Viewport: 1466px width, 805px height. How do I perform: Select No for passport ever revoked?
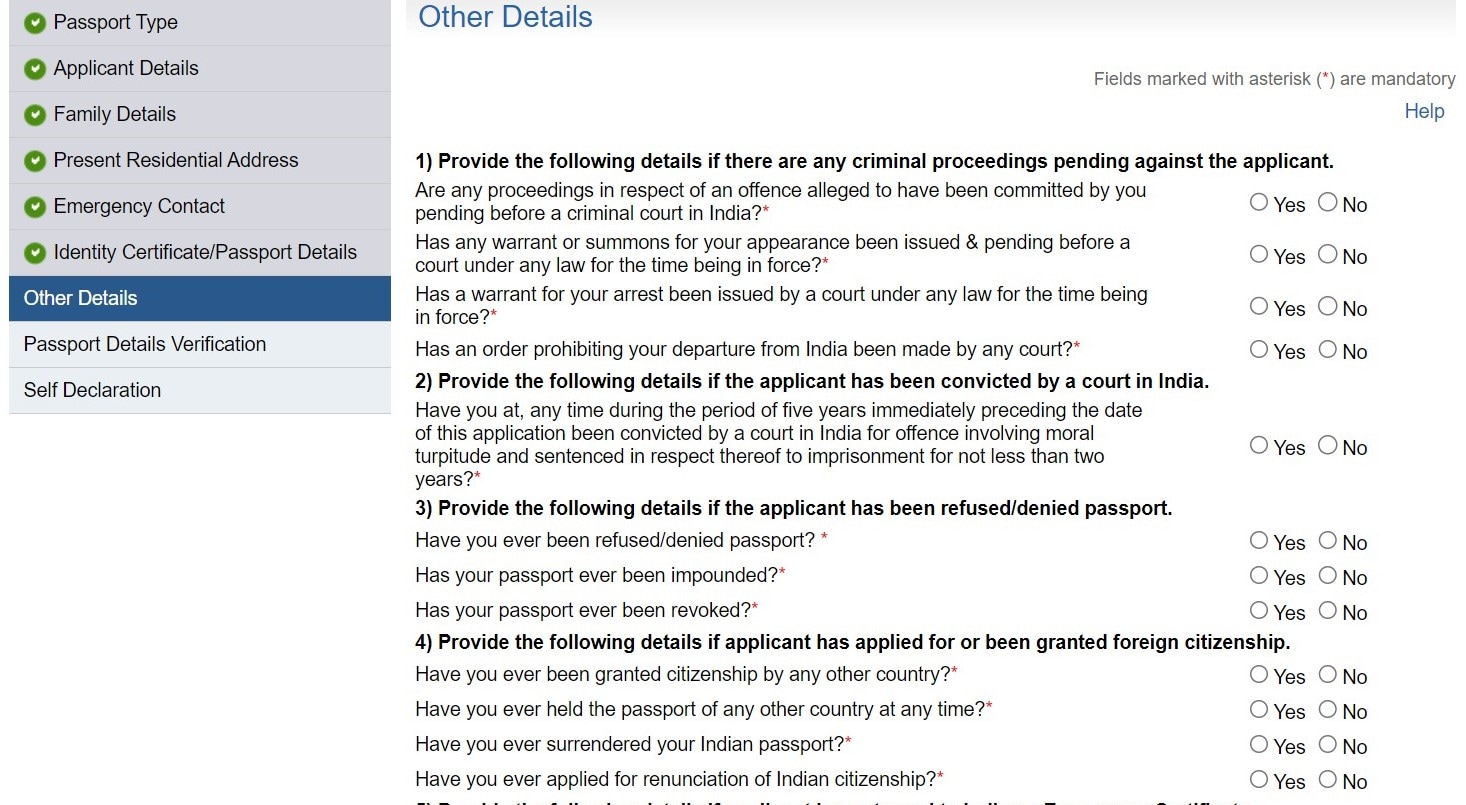[1328, 610]
